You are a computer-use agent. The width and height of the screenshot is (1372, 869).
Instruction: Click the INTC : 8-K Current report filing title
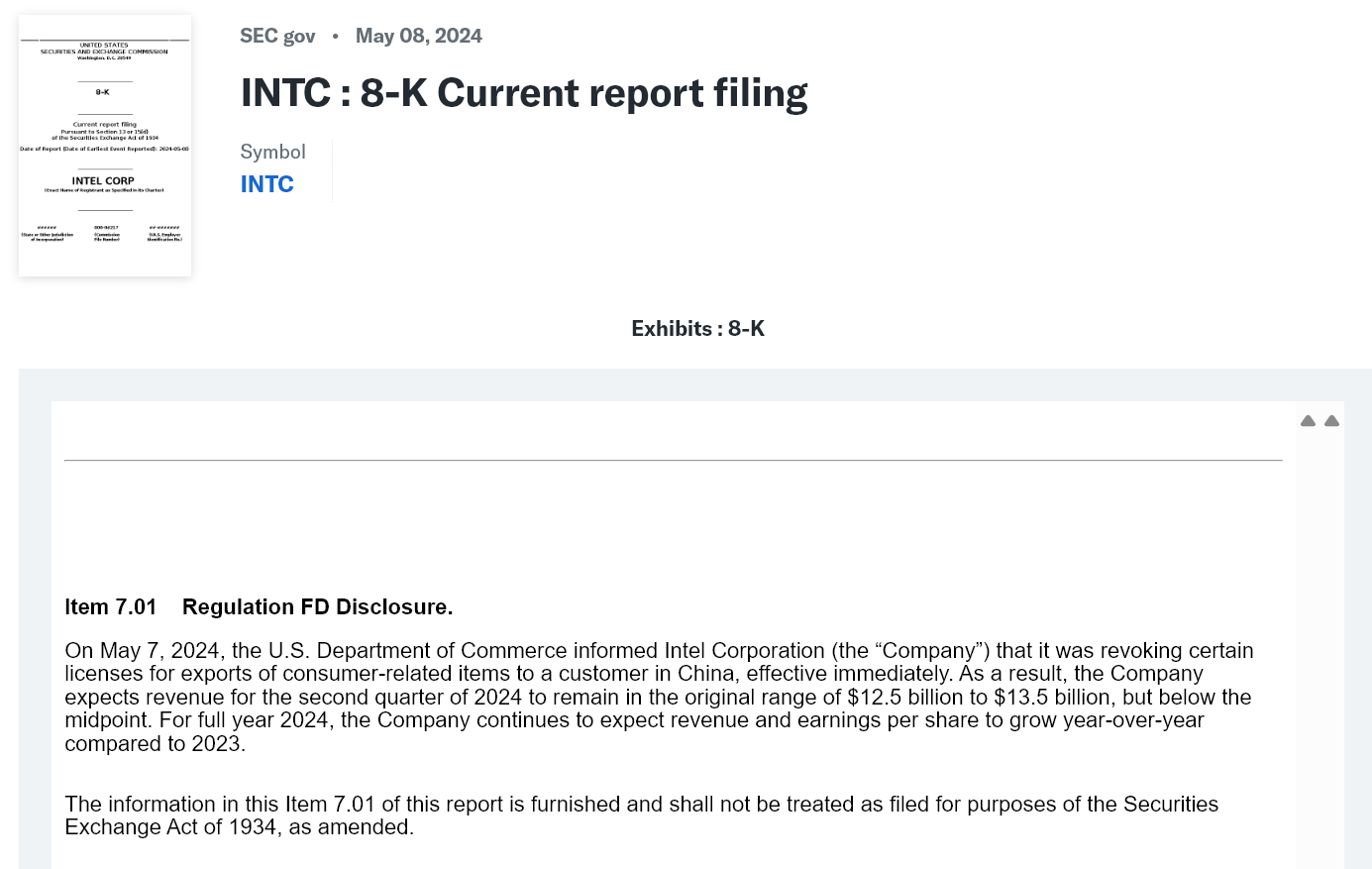524,93
